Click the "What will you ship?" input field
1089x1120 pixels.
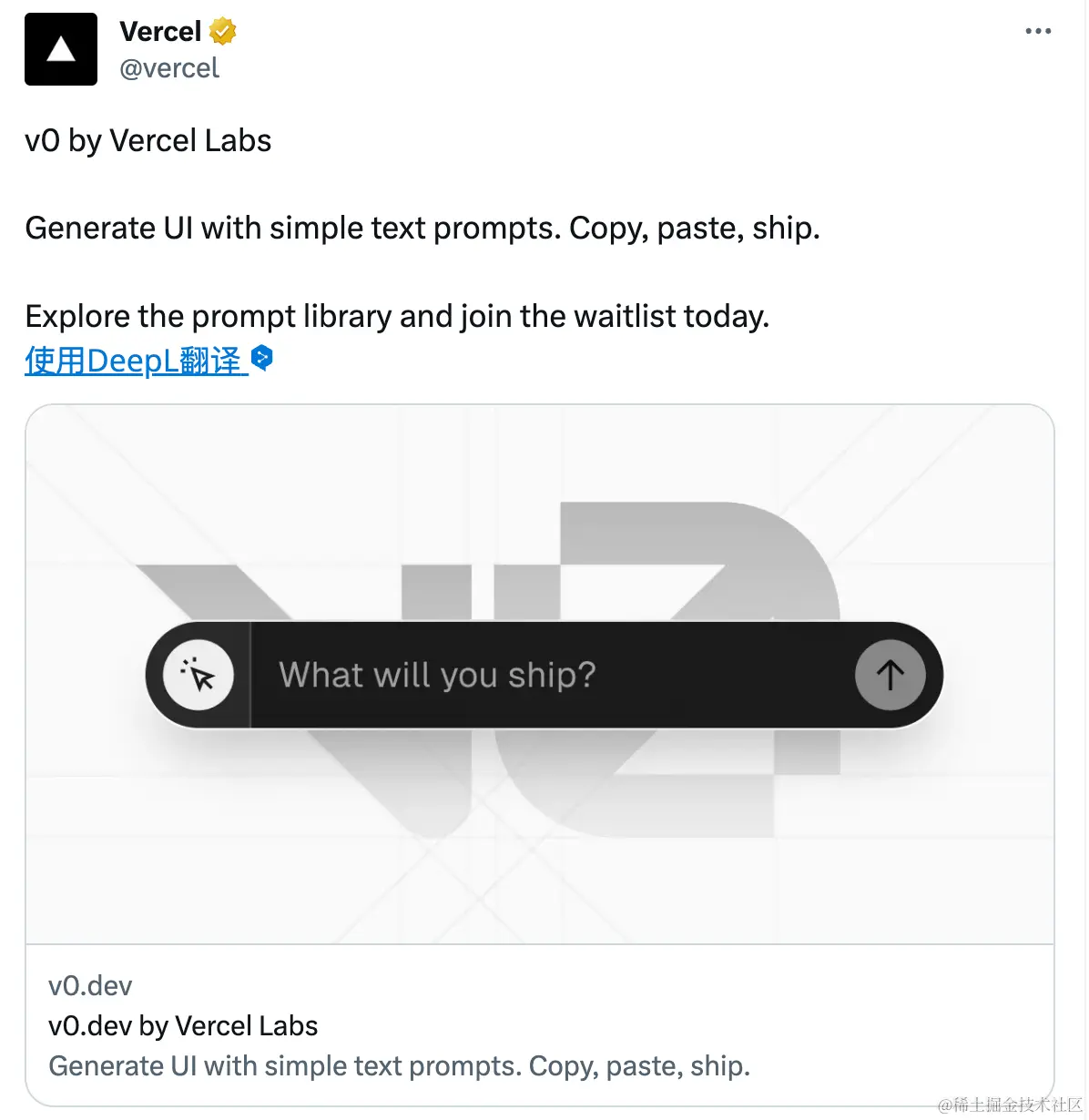tap(546, 675)
